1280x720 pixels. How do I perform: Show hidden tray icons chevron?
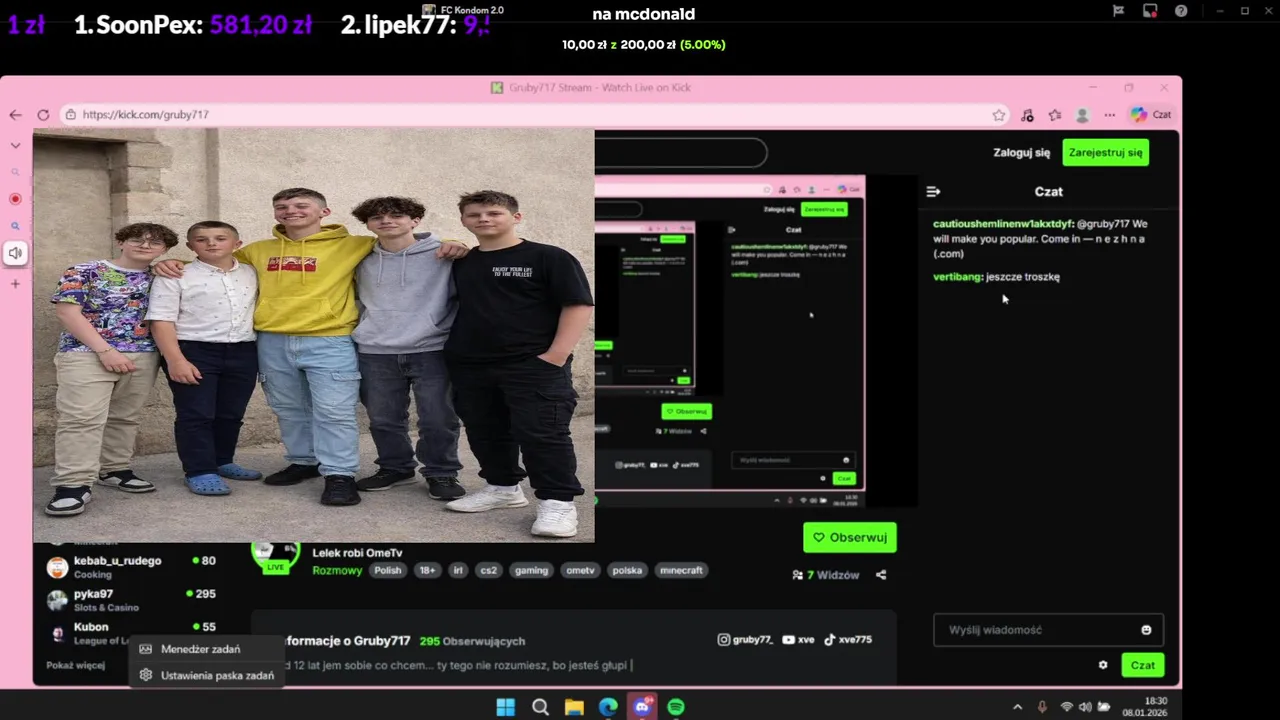pos(1018,707)
